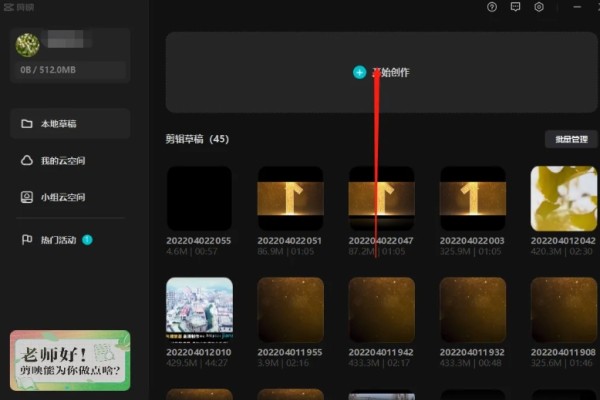Image resolution: width=600 pixels, height=400 pixels.
Task: Click the draft name text 202204012010
Action: (x=199, y=352)
